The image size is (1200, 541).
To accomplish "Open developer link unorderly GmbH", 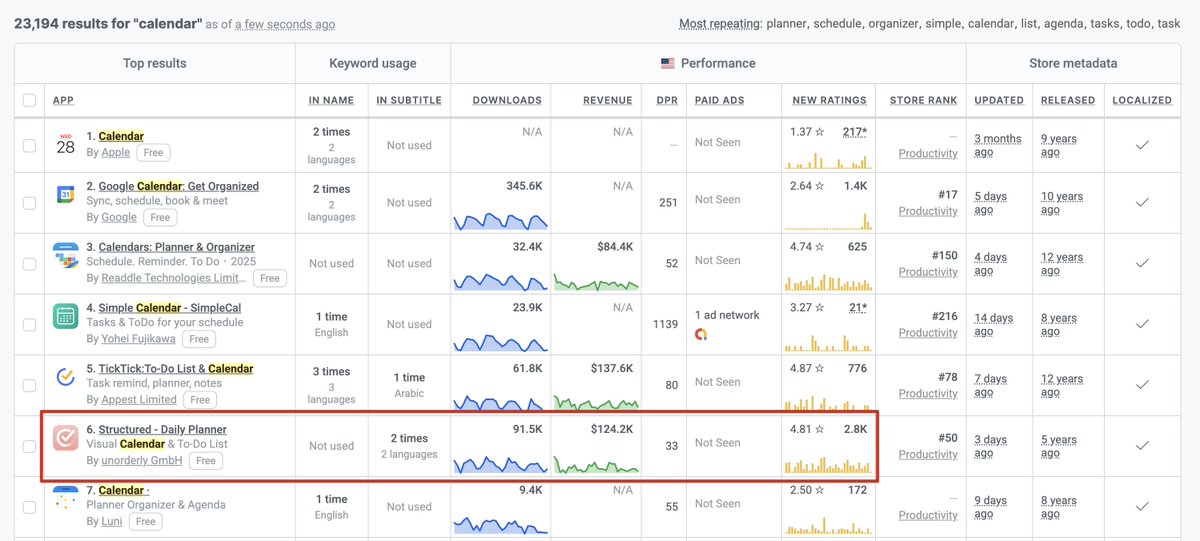I will coord(142,461).
